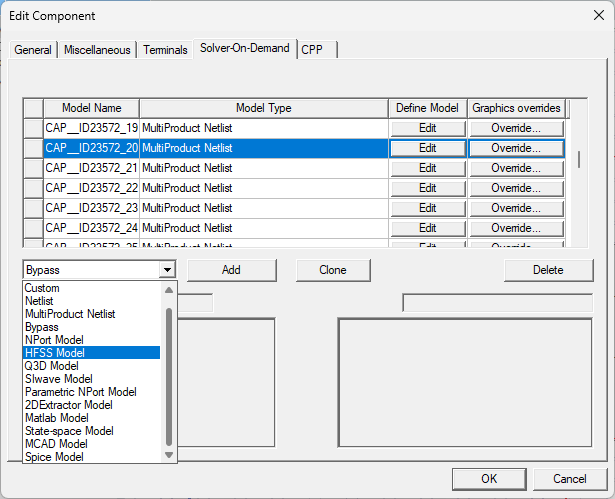Click the Graphics overrides column header
Viewport: 615px width, 499px height.
(x=516, y=108)
